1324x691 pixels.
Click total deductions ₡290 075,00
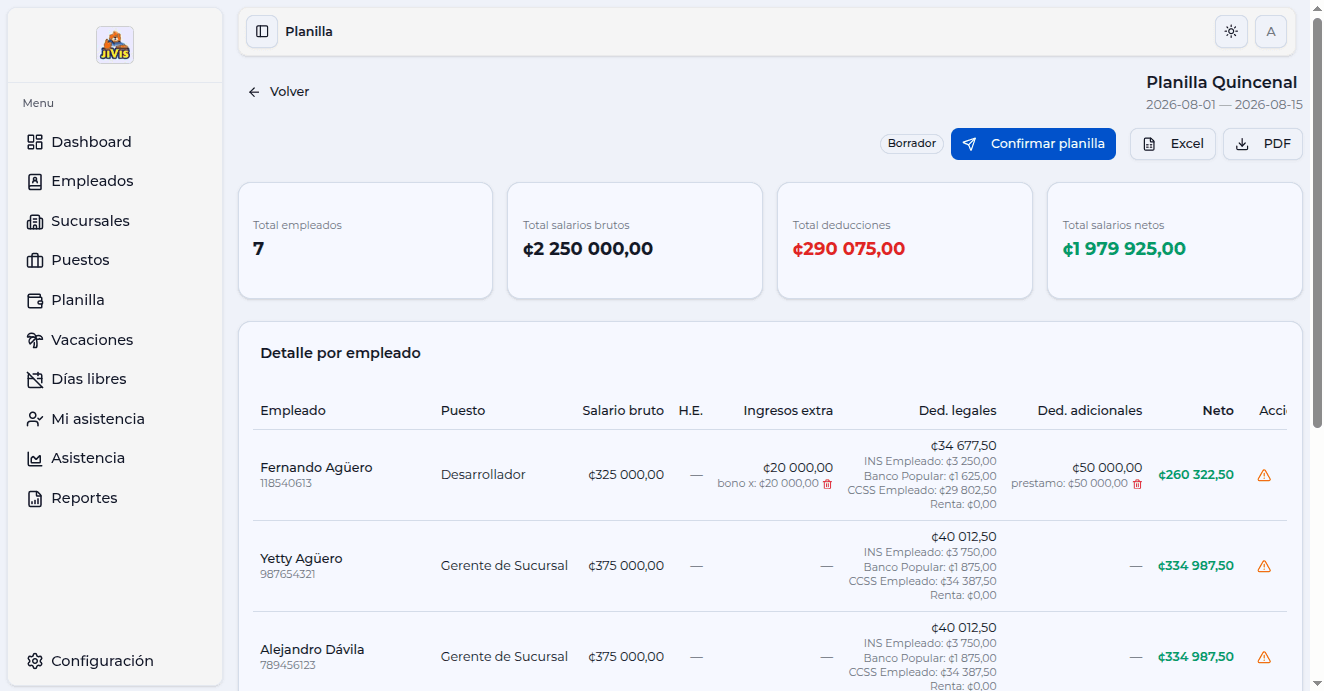pyautogui.click(x=849, y=249)
